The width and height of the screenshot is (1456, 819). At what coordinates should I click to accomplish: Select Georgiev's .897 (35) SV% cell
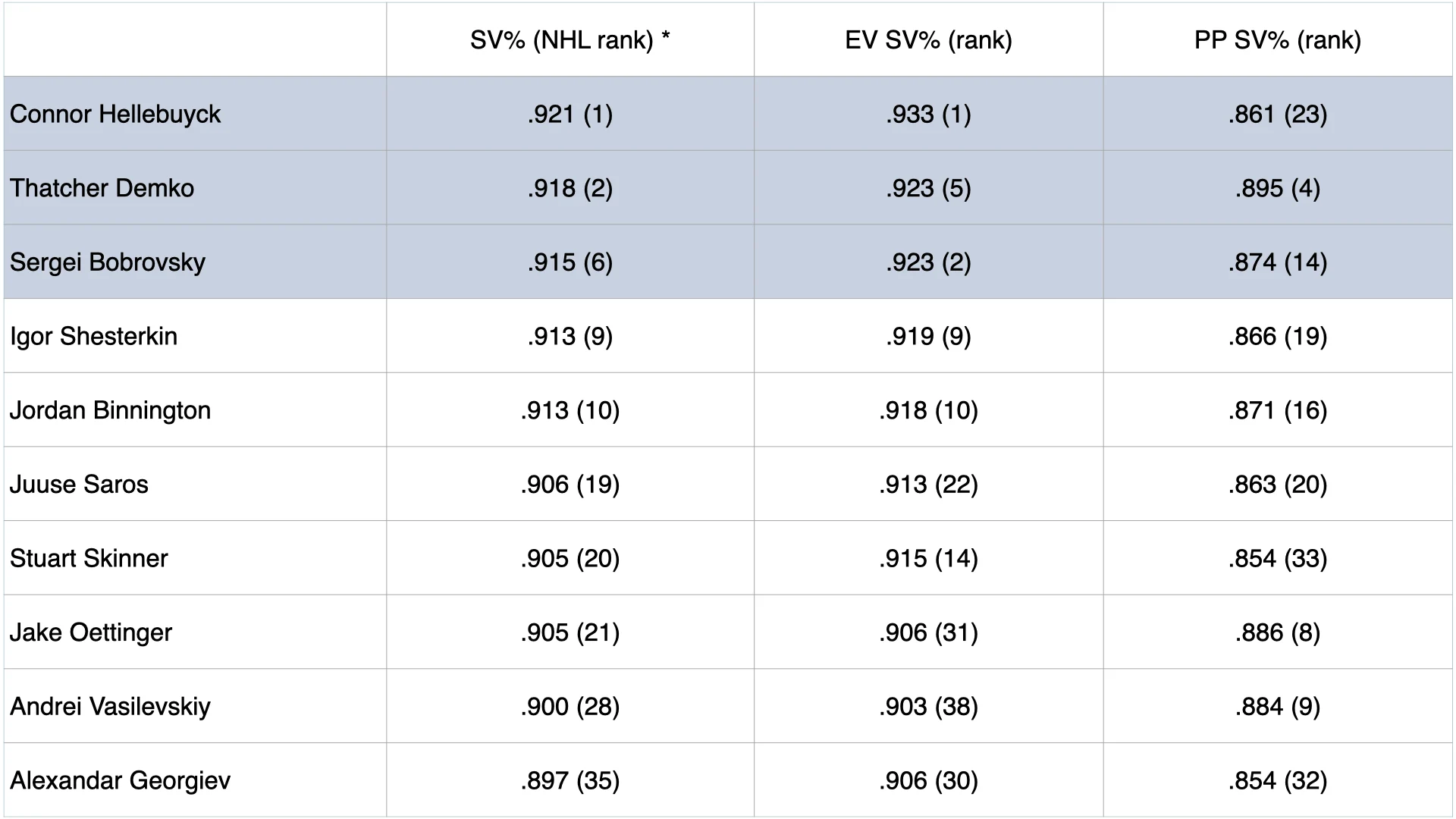coord(570,780)
